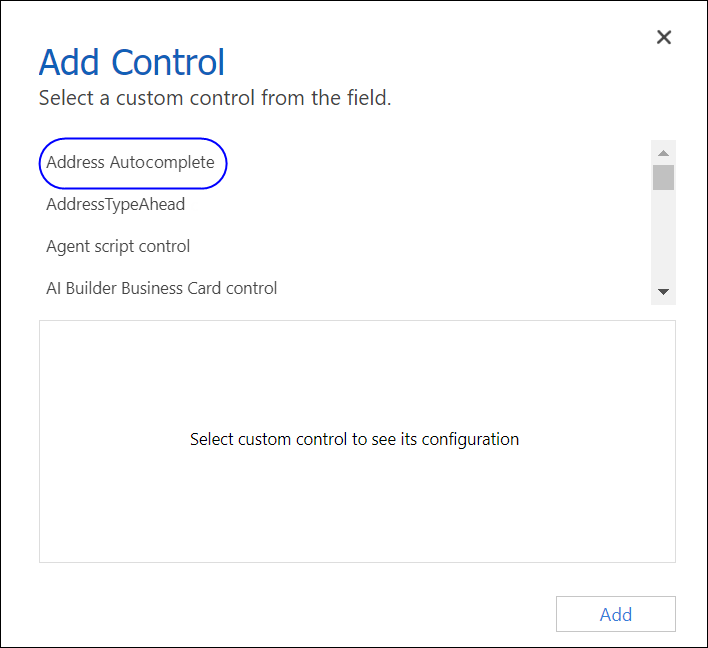The height and width of the screenshot is (648, 708).
Task: Click the scroll down arrow of control list
Action: (x=663, y=292)
